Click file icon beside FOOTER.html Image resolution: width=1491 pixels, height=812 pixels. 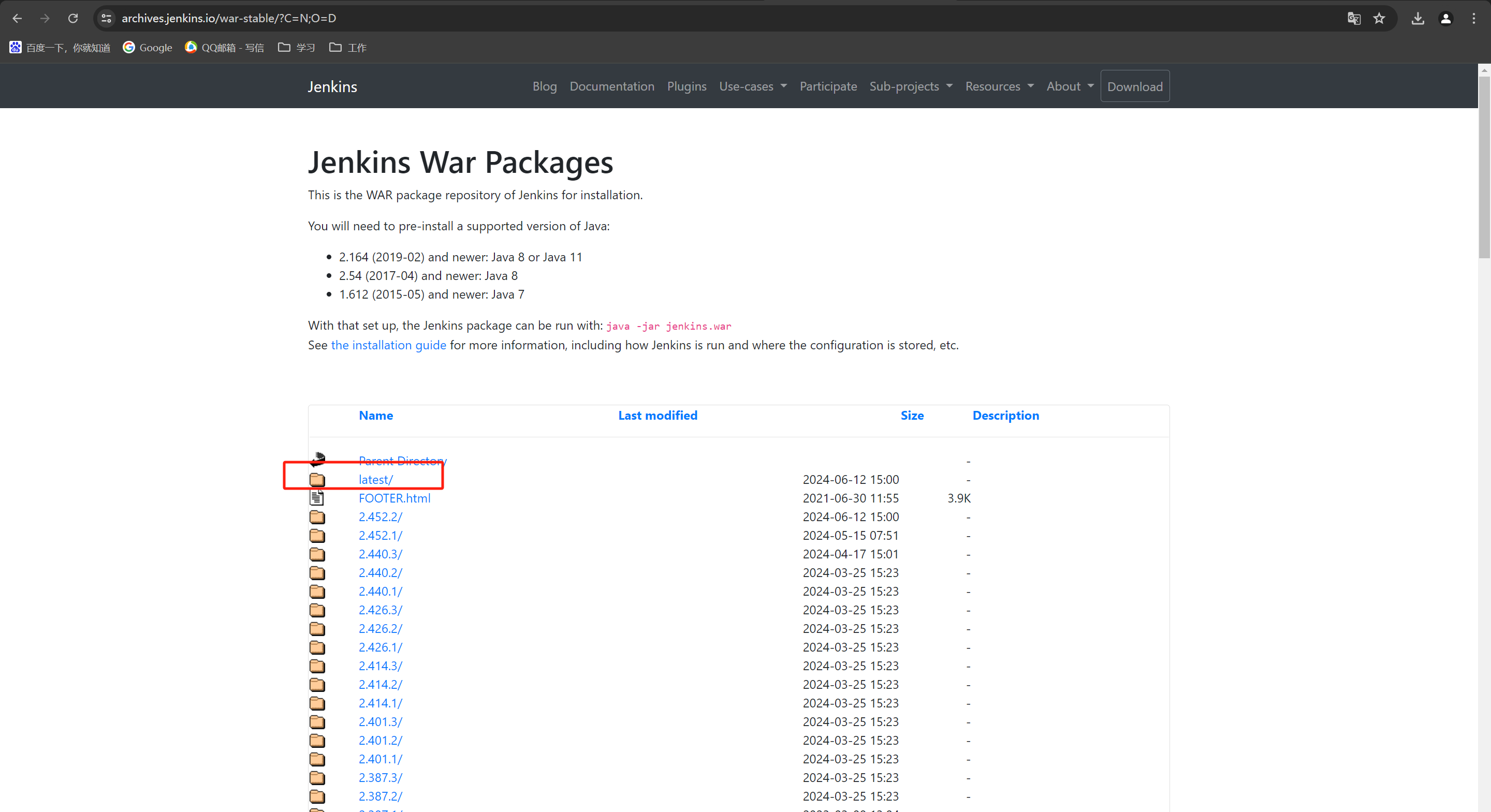point(317,498)
